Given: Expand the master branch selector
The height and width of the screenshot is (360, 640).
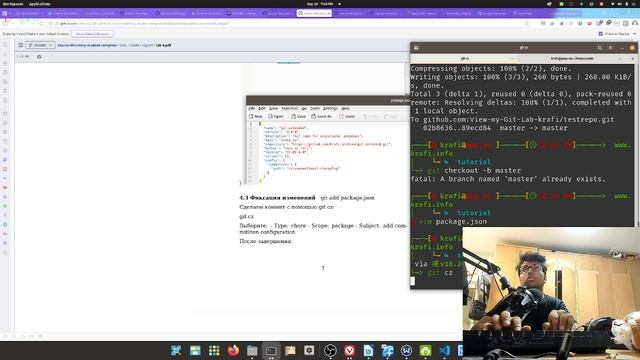Looking at the screenshot, I should coord(40,45).
